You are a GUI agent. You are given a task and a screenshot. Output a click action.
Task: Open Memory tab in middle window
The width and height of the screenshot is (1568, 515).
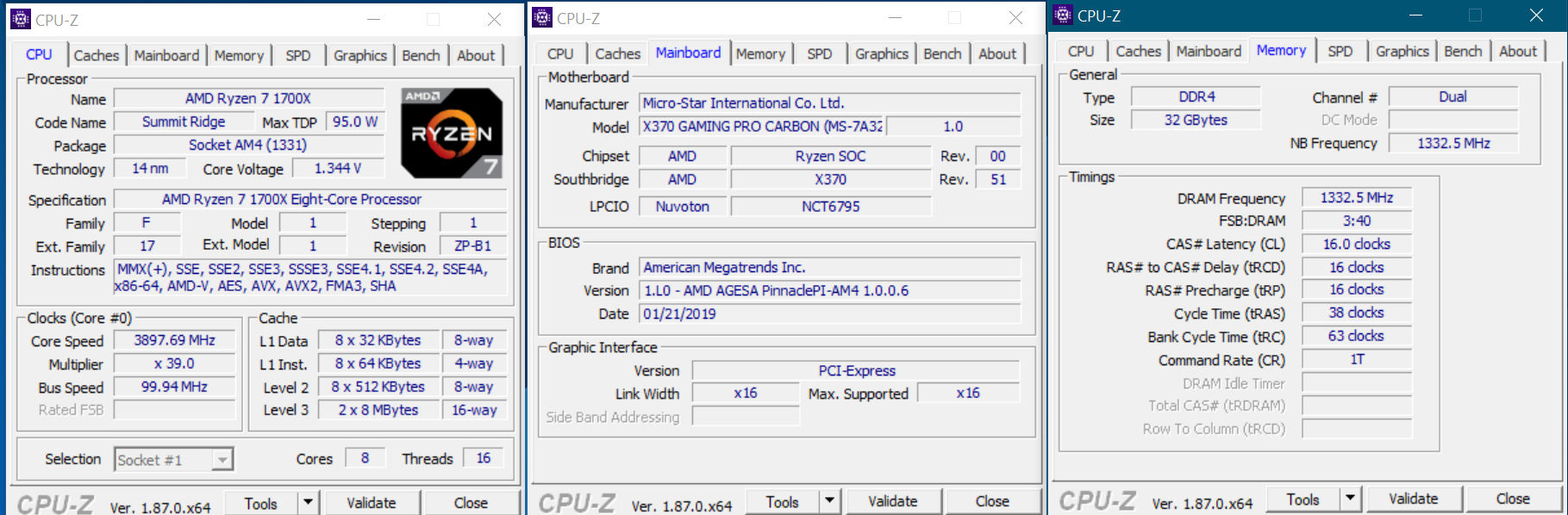(x=760, y=53)
